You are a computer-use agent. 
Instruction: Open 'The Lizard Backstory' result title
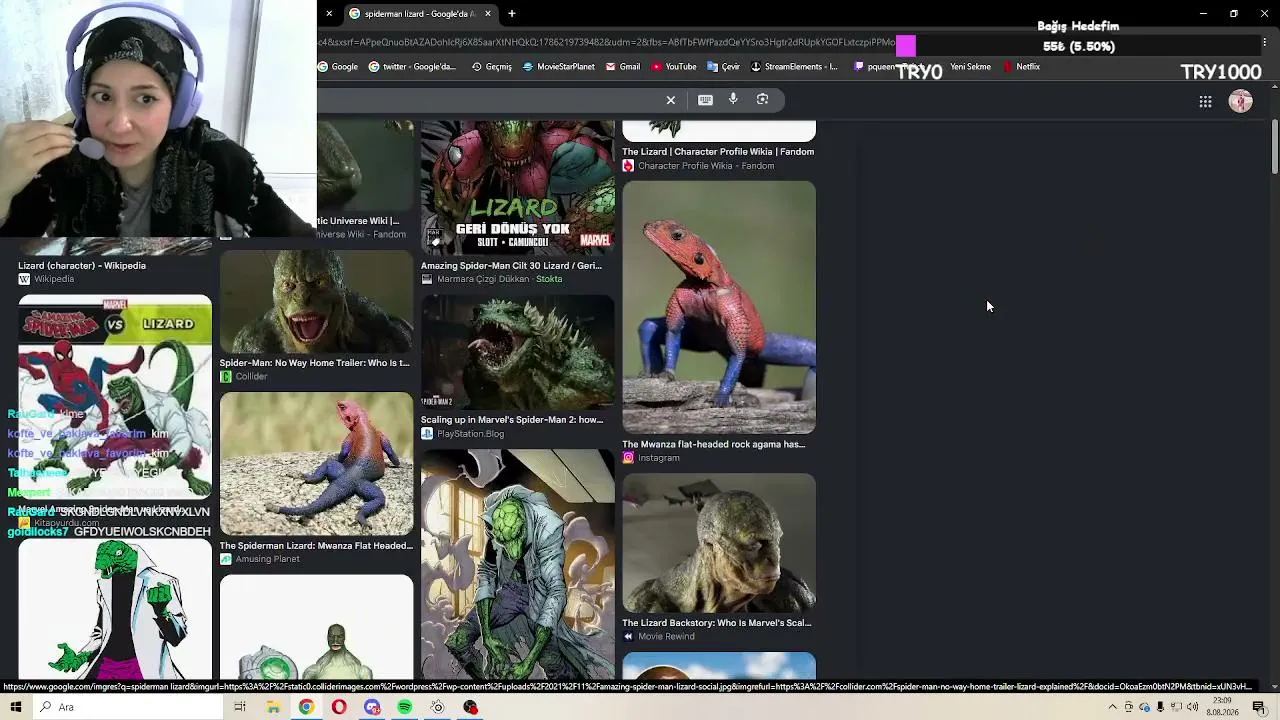(717, 623)
